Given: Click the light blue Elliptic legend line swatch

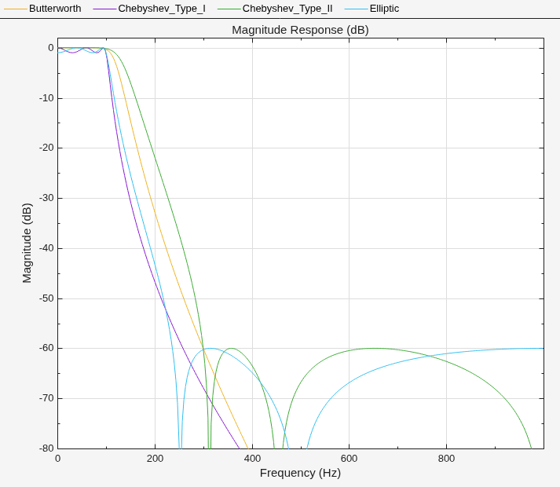Looking at the screenshot, I should click(x=356, y=9).
